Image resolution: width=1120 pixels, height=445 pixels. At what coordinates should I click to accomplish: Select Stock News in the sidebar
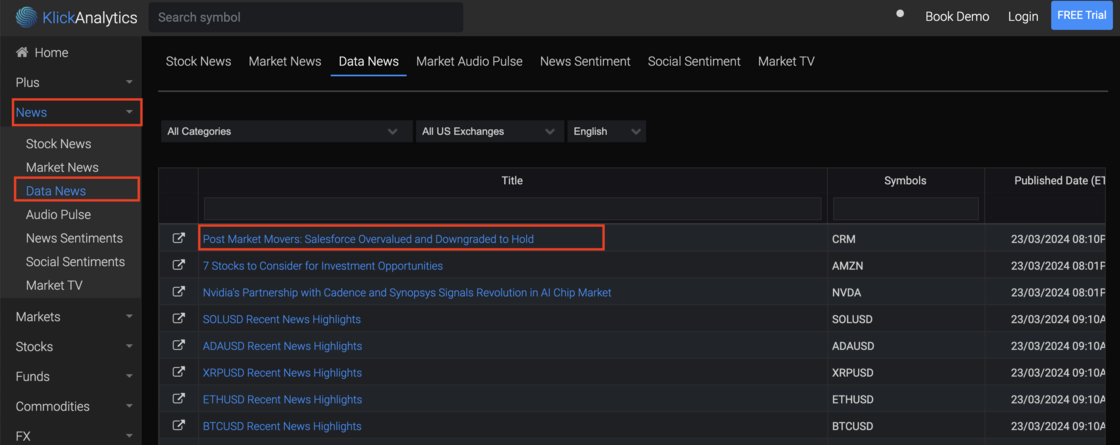point(59,144)
